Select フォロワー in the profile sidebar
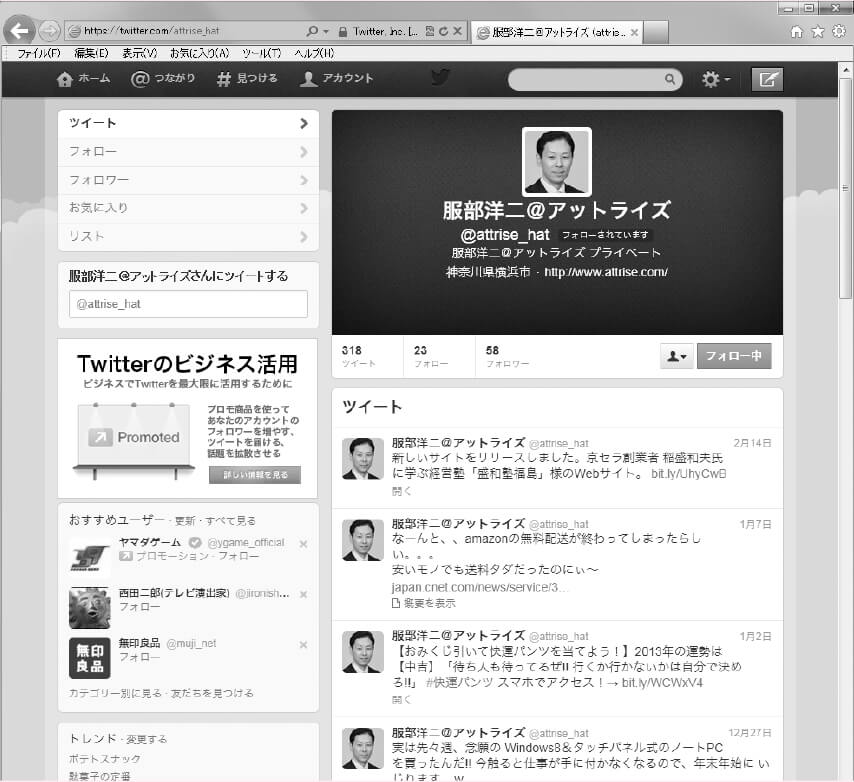Screen dimensions: 854x782 point(188,180)
